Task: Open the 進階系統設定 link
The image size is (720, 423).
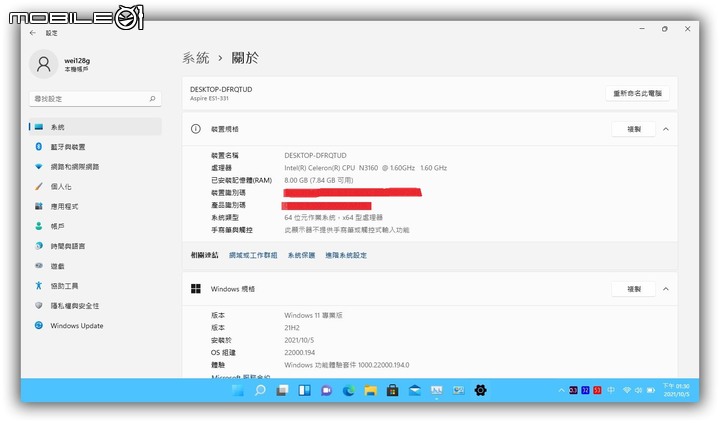Action: click(x=346, y=255)
